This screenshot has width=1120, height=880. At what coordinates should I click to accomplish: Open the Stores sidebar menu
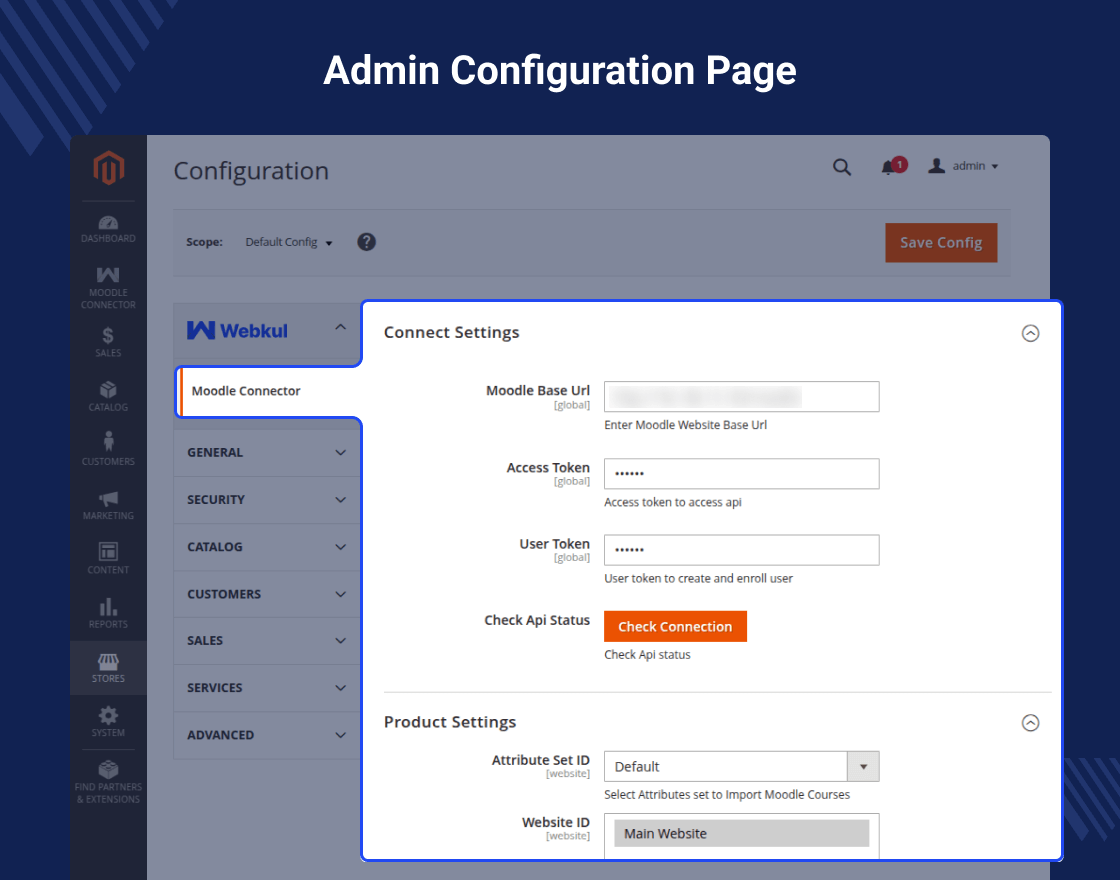point(108,668)
